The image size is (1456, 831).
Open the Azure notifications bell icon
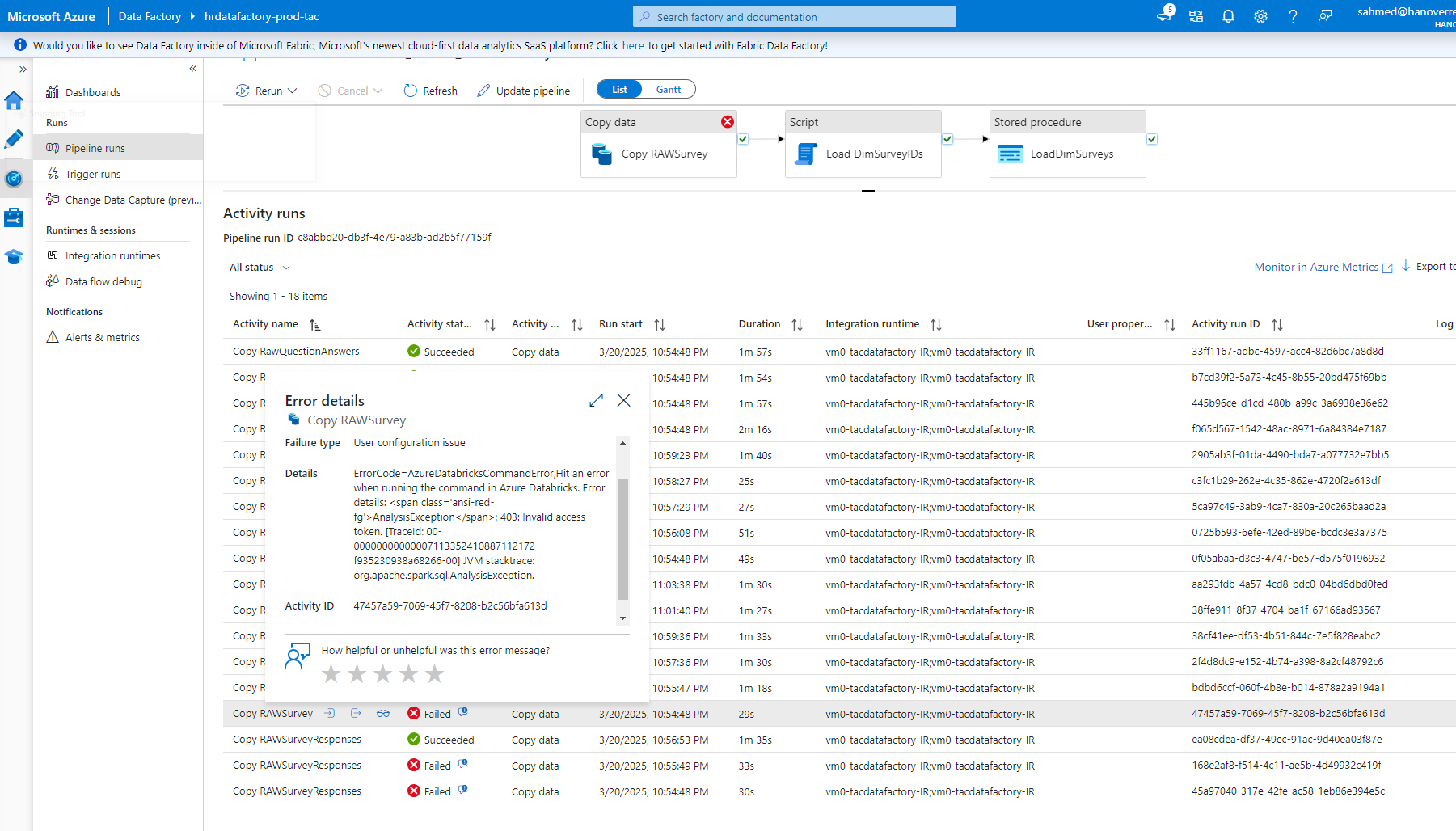pyautogui.click(x=1228, y=16)
